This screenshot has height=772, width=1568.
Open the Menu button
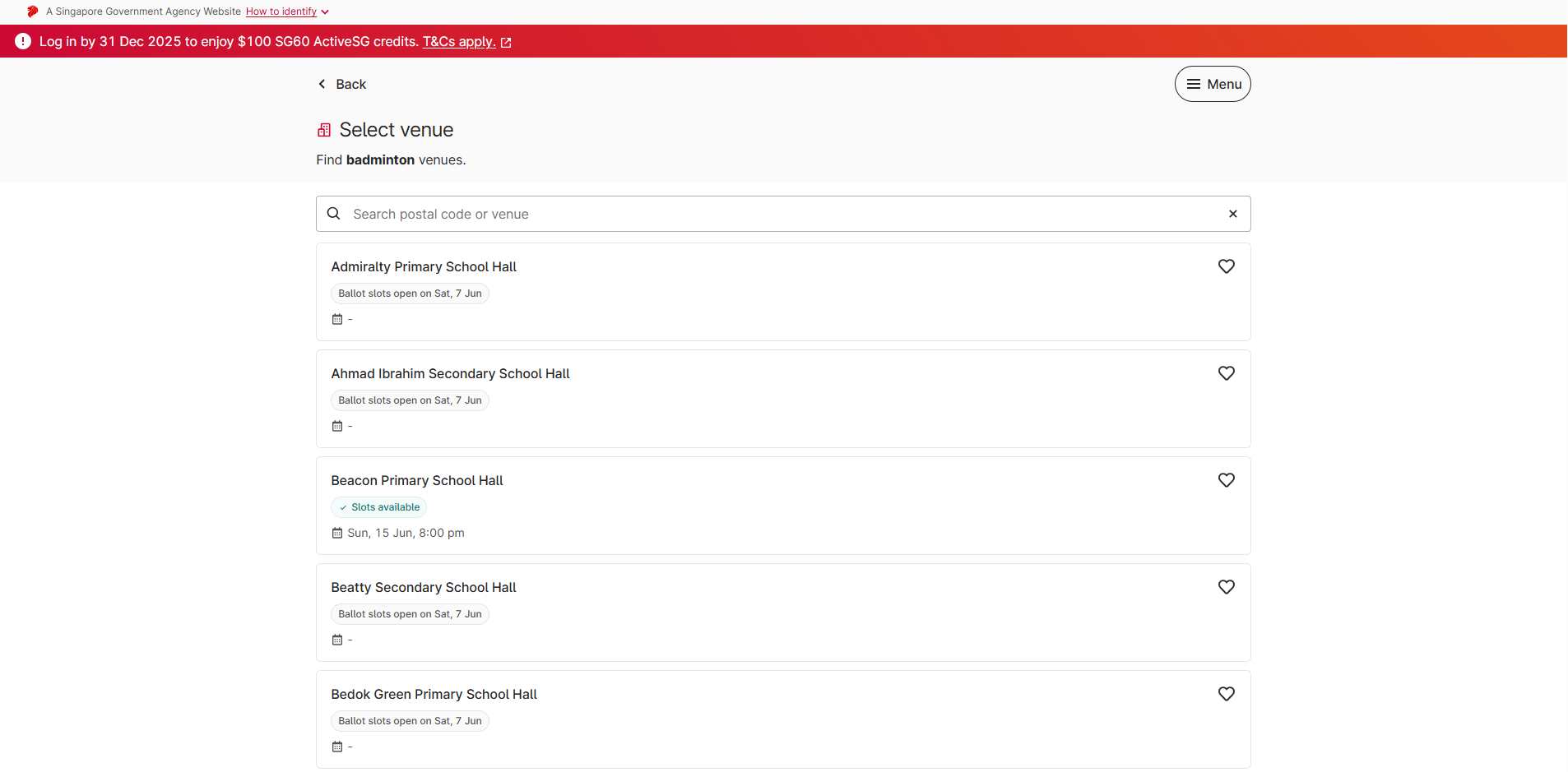click(1212, 84)
